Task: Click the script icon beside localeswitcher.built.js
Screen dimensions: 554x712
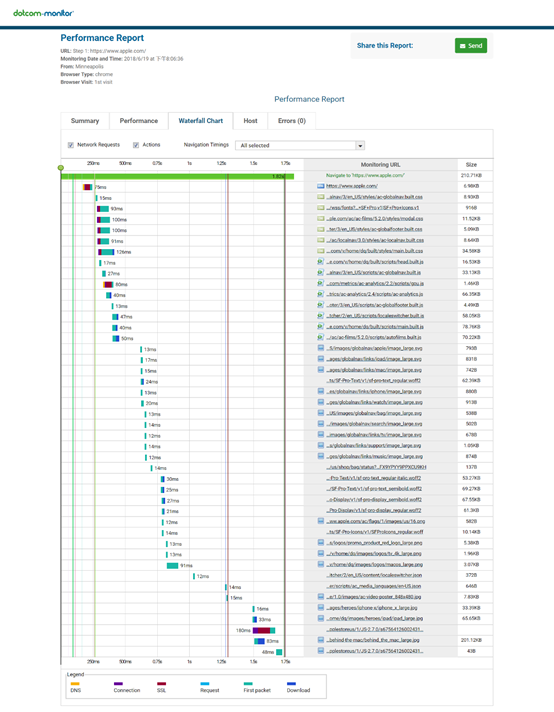Action: tap(321, 316)
